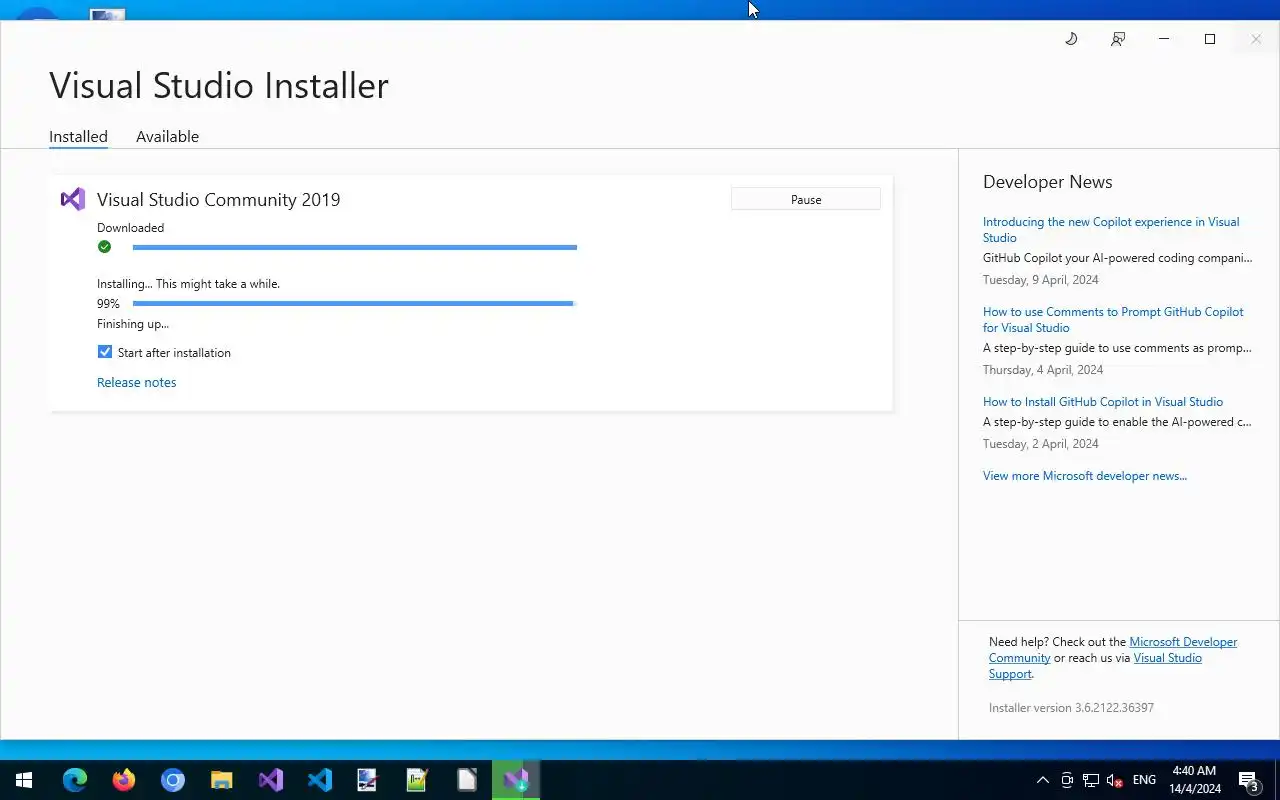Launch Microsoft Edge from the taskbar
Screen dimensions: 1280x800
pyautogui.click(x=75, y=780)
